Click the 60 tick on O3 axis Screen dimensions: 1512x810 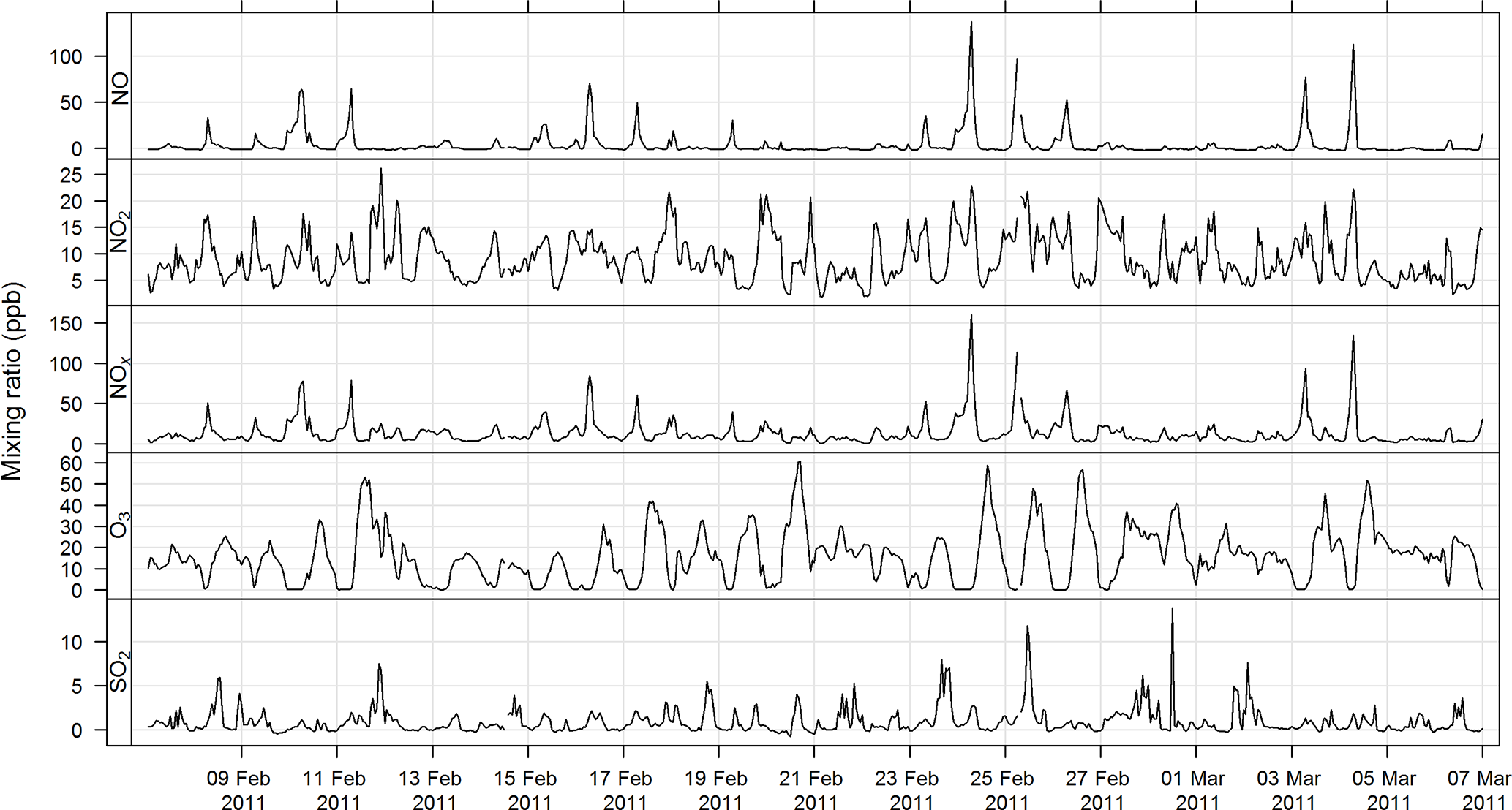click(72, 463)
